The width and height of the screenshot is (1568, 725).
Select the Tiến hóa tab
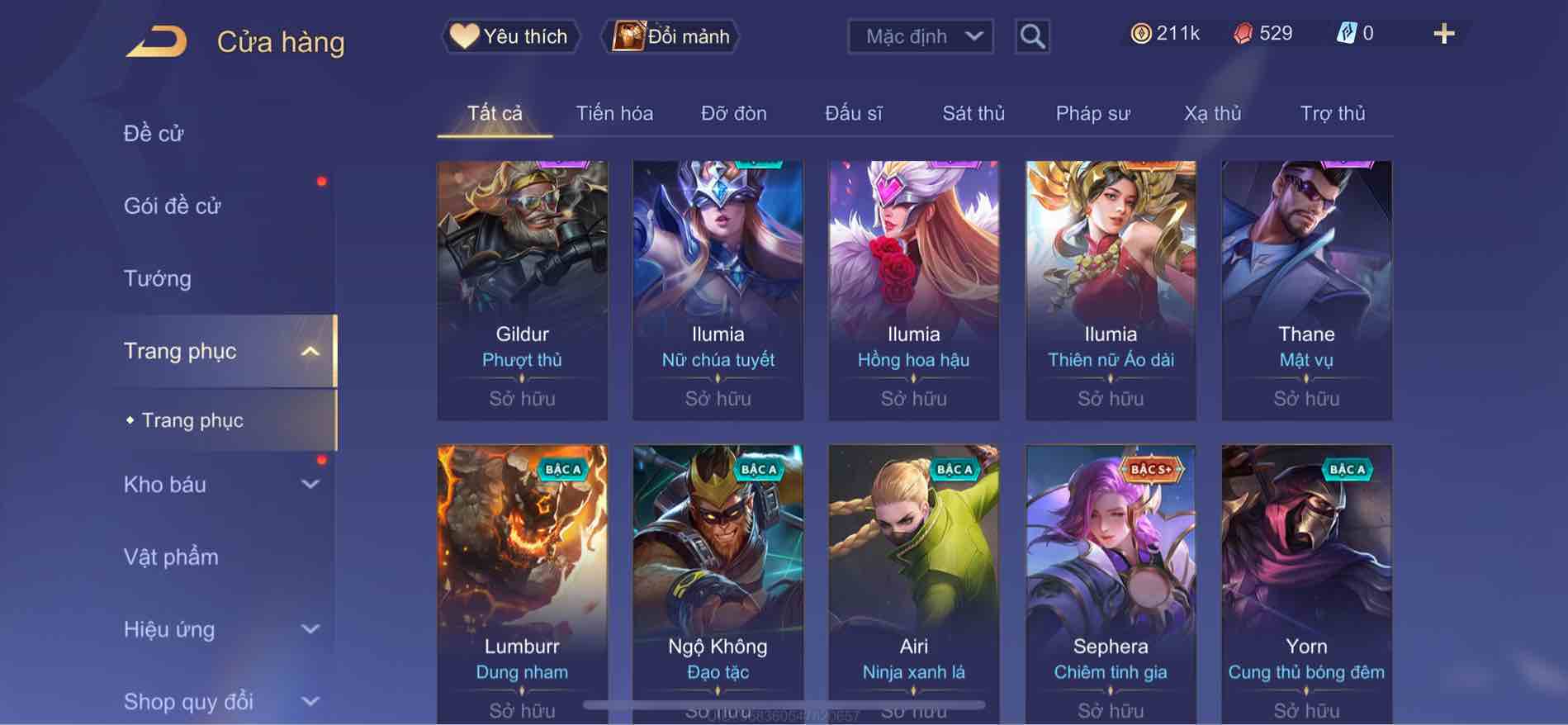coord(614,113)
